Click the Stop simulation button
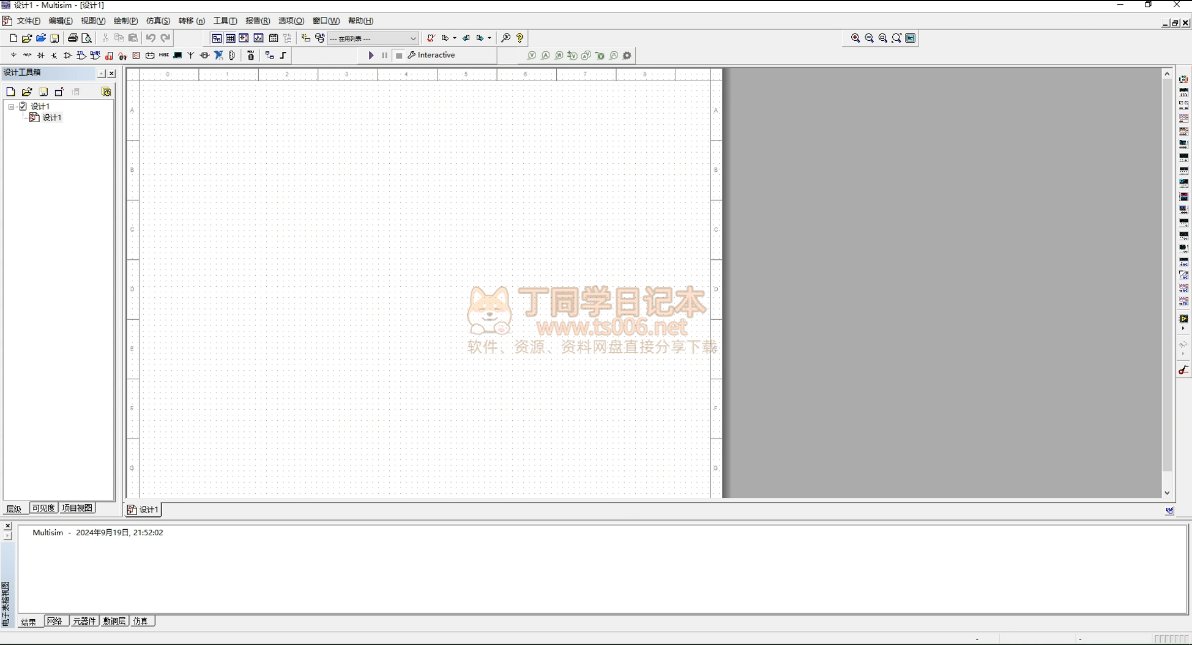1192x645 pixels. point(398,56)
